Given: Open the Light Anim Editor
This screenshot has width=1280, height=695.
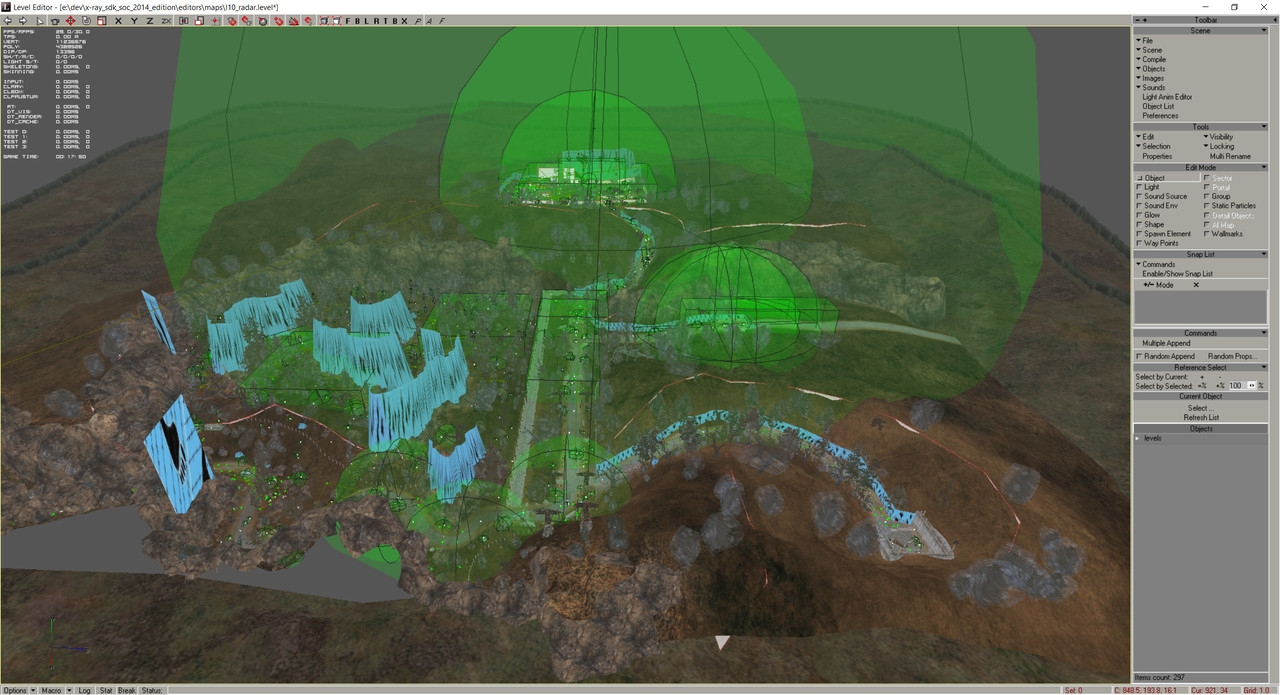Looking at the screenshot, I should pos(1167,97).
